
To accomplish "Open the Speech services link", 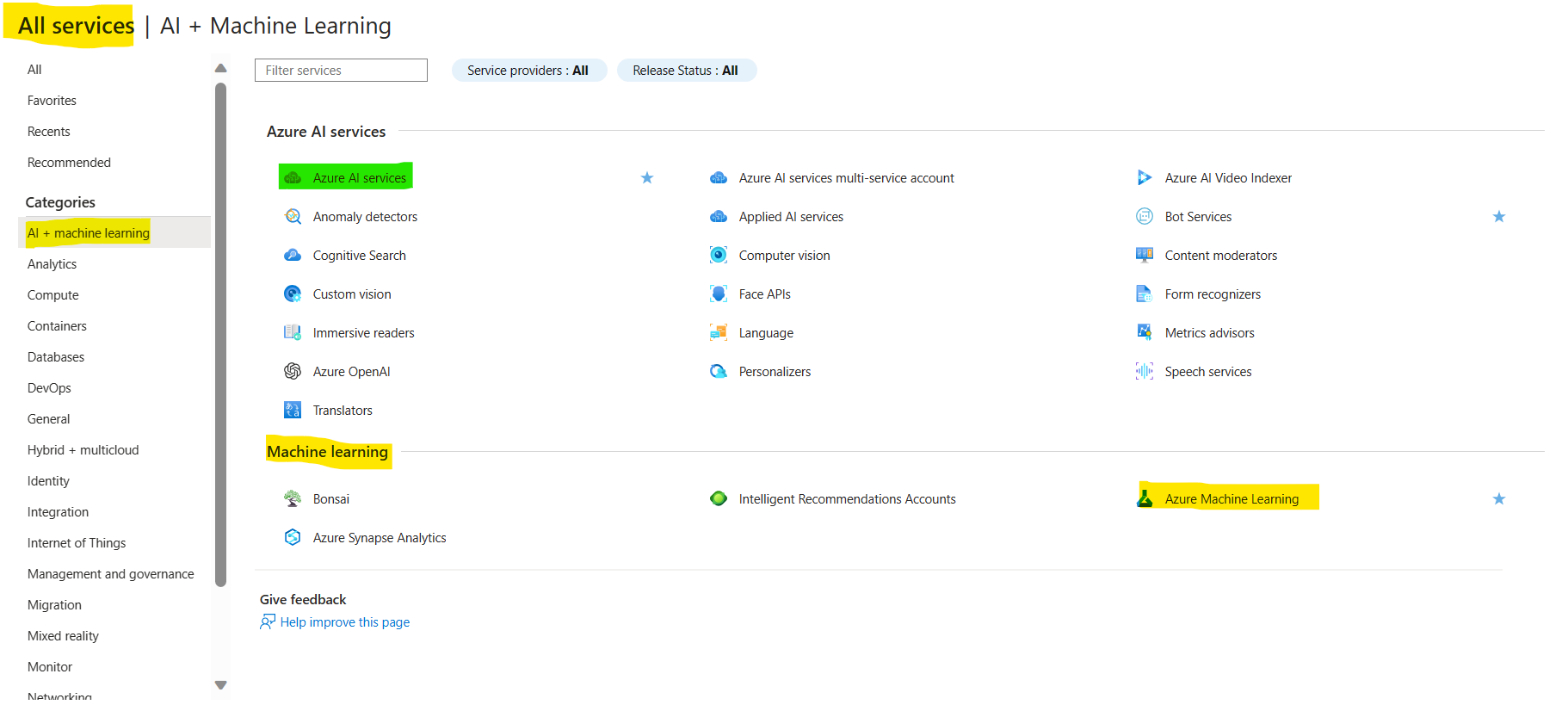I will click(1208, 372).
